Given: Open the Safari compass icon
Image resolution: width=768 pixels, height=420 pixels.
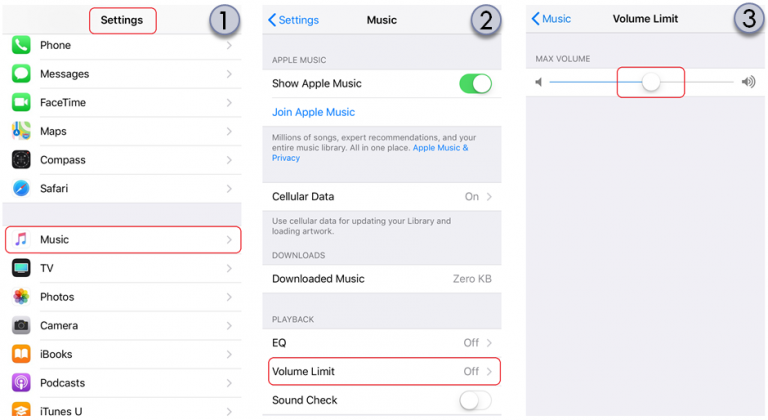Looking at the screenshot, I should point(21,188).
